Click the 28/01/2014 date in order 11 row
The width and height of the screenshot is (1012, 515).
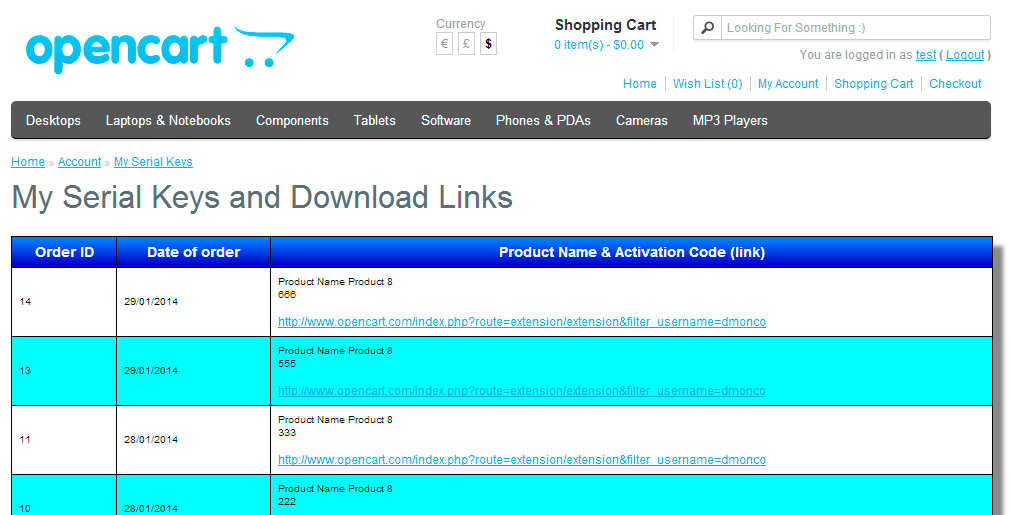151,439
